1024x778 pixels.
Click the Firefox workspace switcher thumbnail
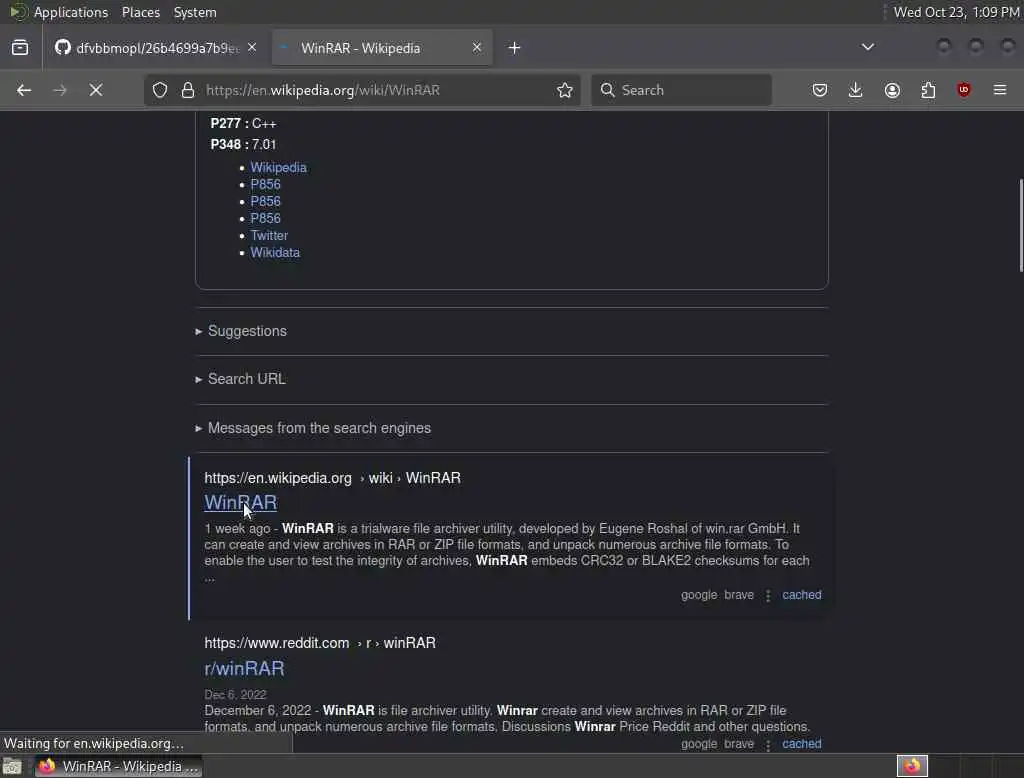(x=912, y=766)
